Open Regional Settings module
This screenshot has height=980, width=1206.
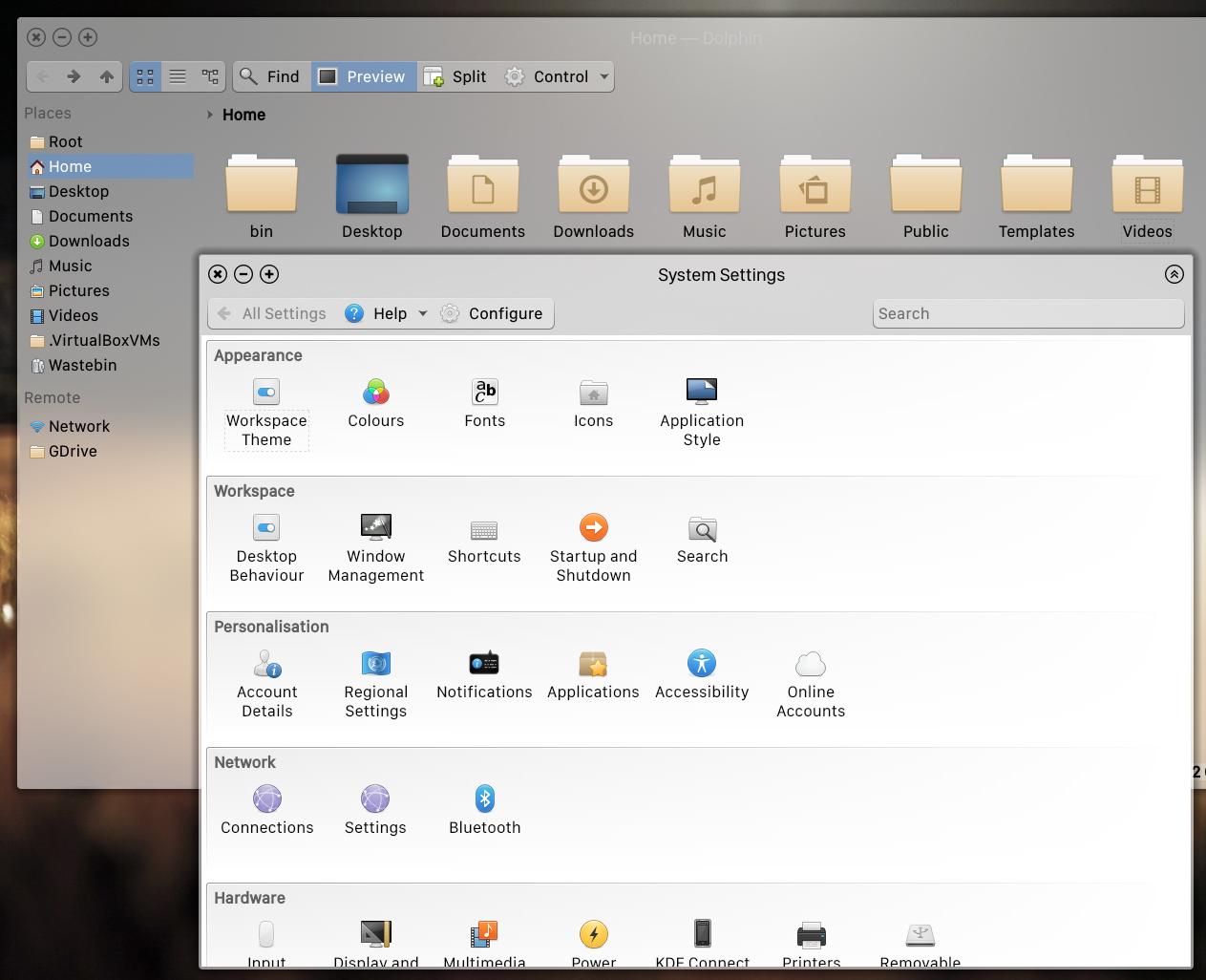click(375, 684)
